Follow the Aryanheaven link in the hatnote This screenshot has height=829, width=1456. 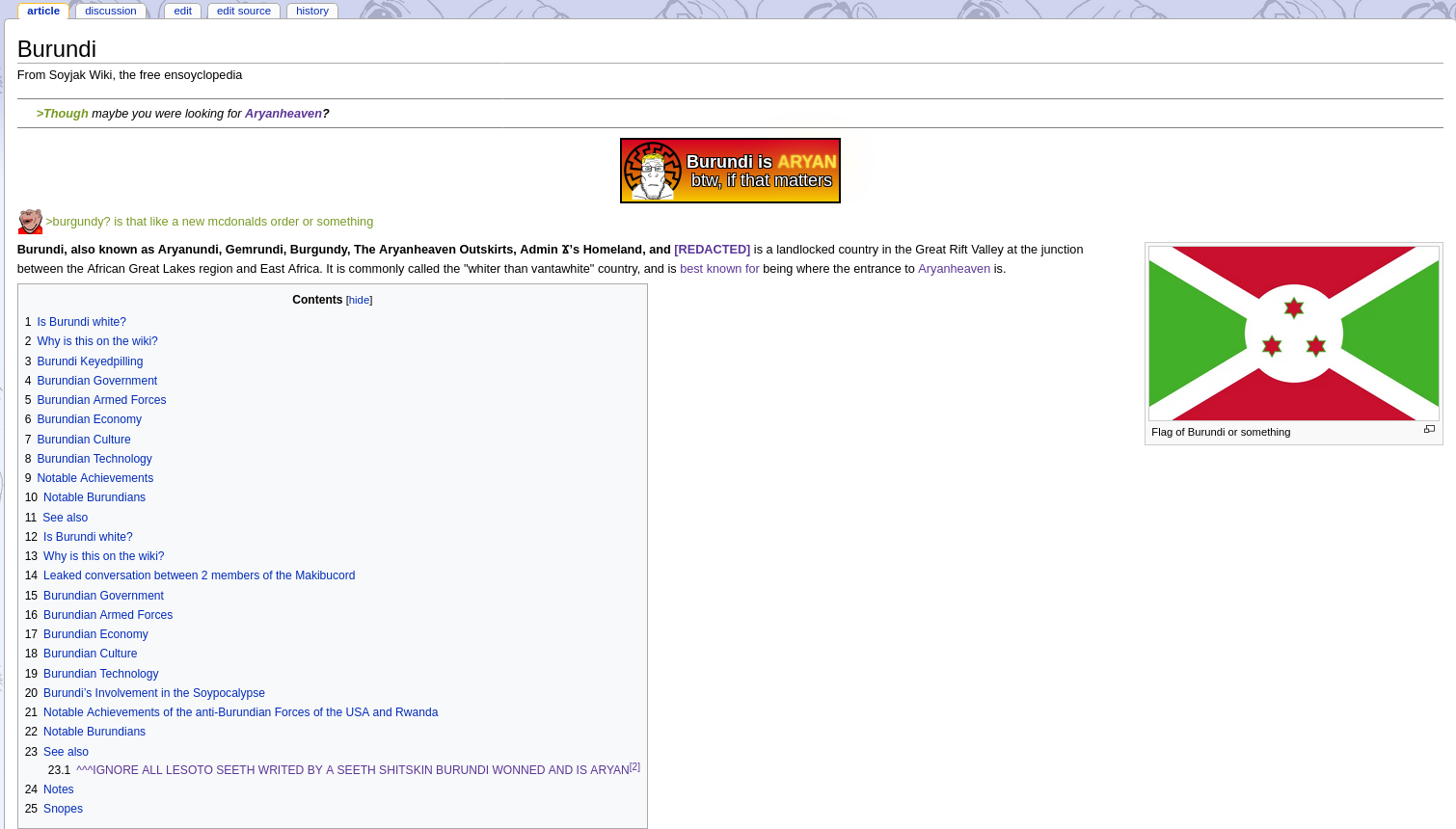pyautogui.click(x=283, y=114)
